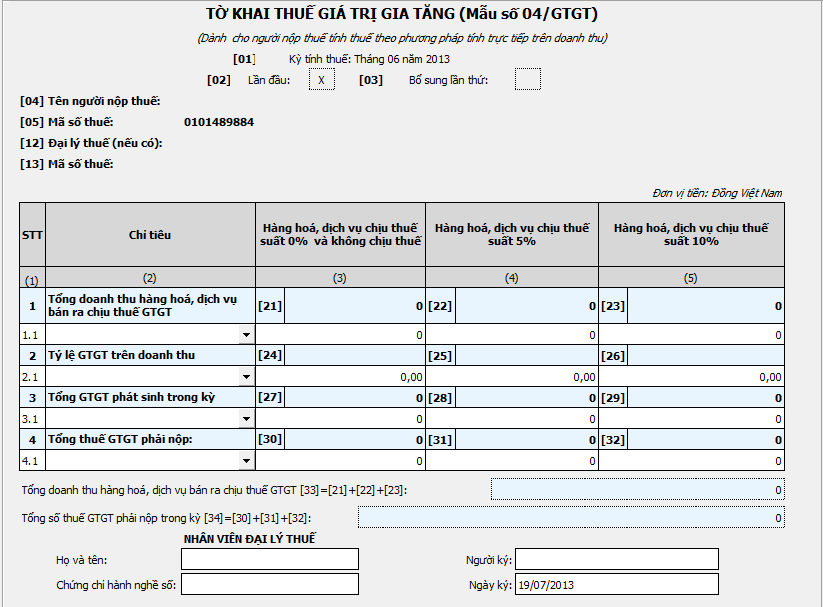
Task: Click the total revenue field [33]
Action: (x=637, y=490)
